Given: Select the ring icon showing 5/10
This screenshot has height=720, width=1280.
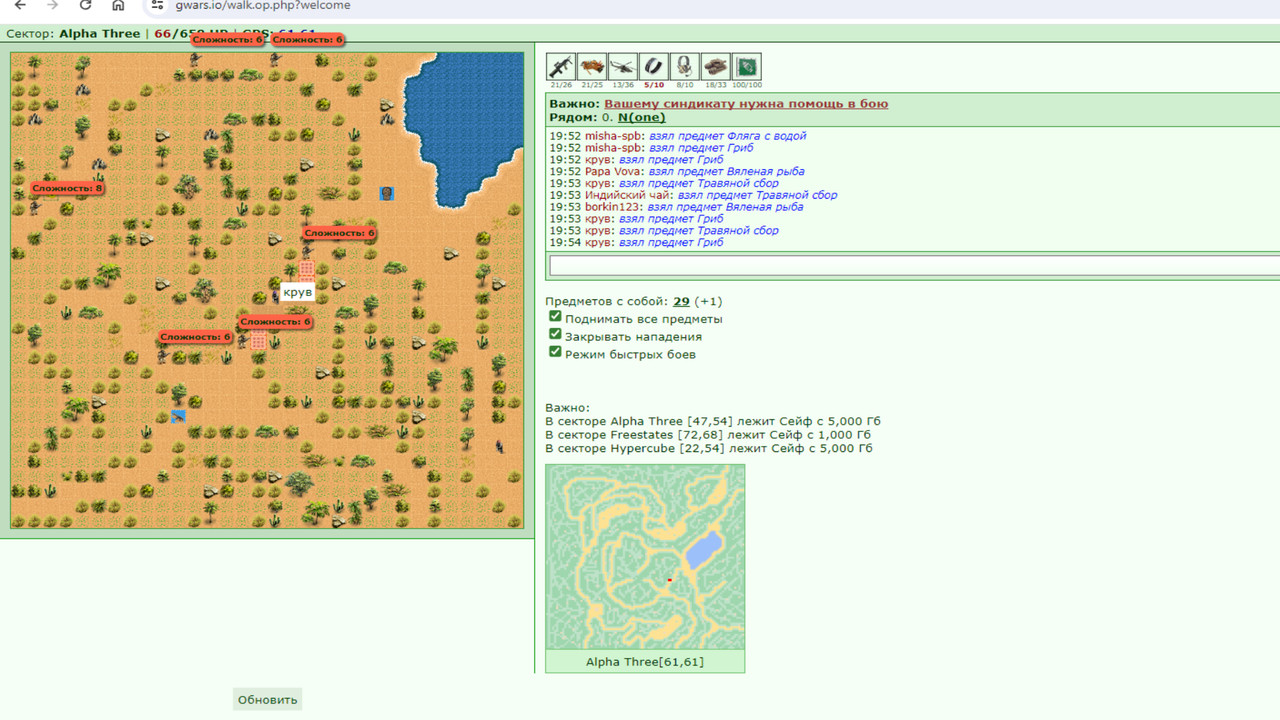Looking at the screenshot, I should (x=654, y=67).
